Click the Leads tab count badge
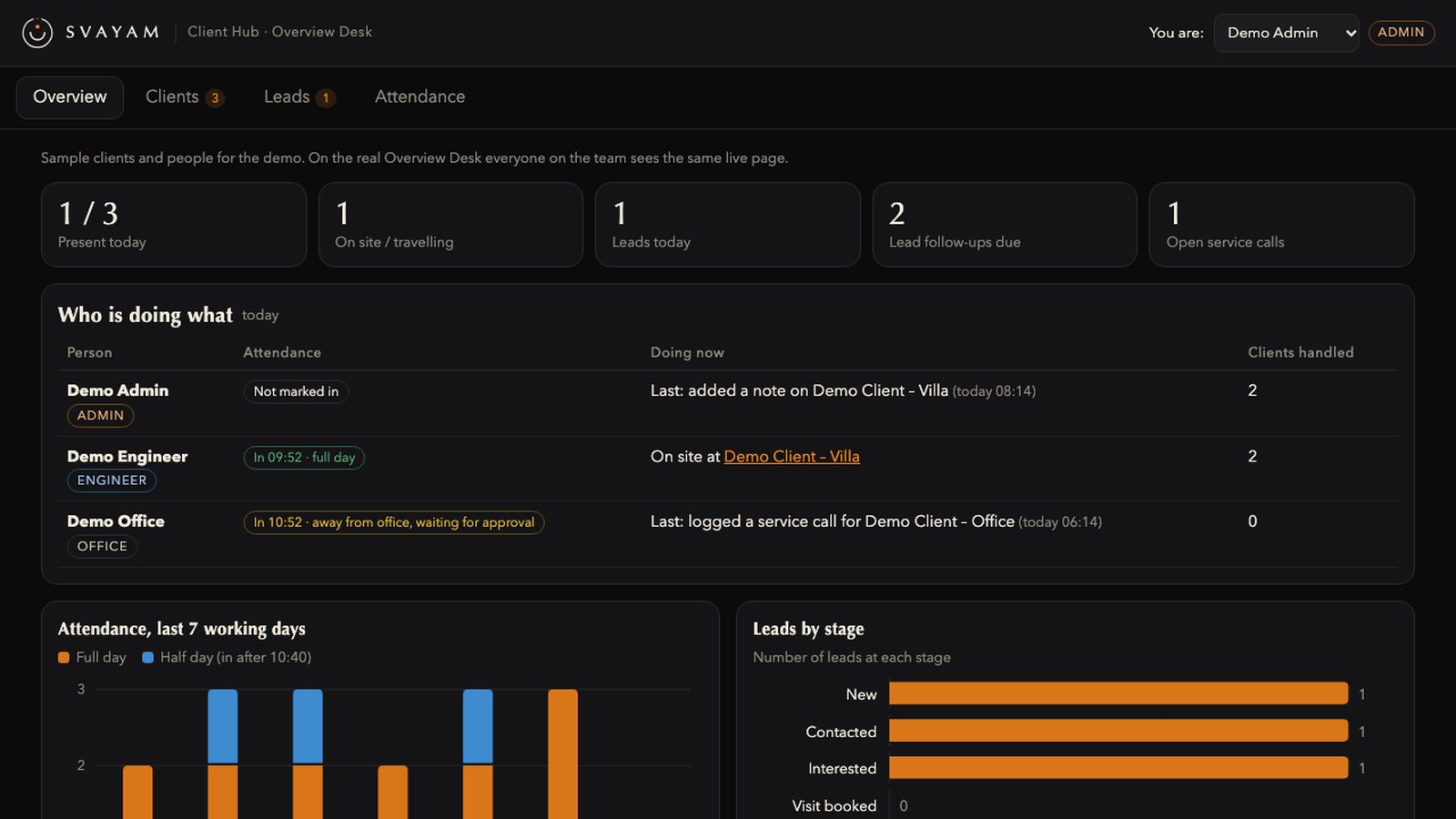The height and width of the screenshot is (819, 1456). click(326, 97)
